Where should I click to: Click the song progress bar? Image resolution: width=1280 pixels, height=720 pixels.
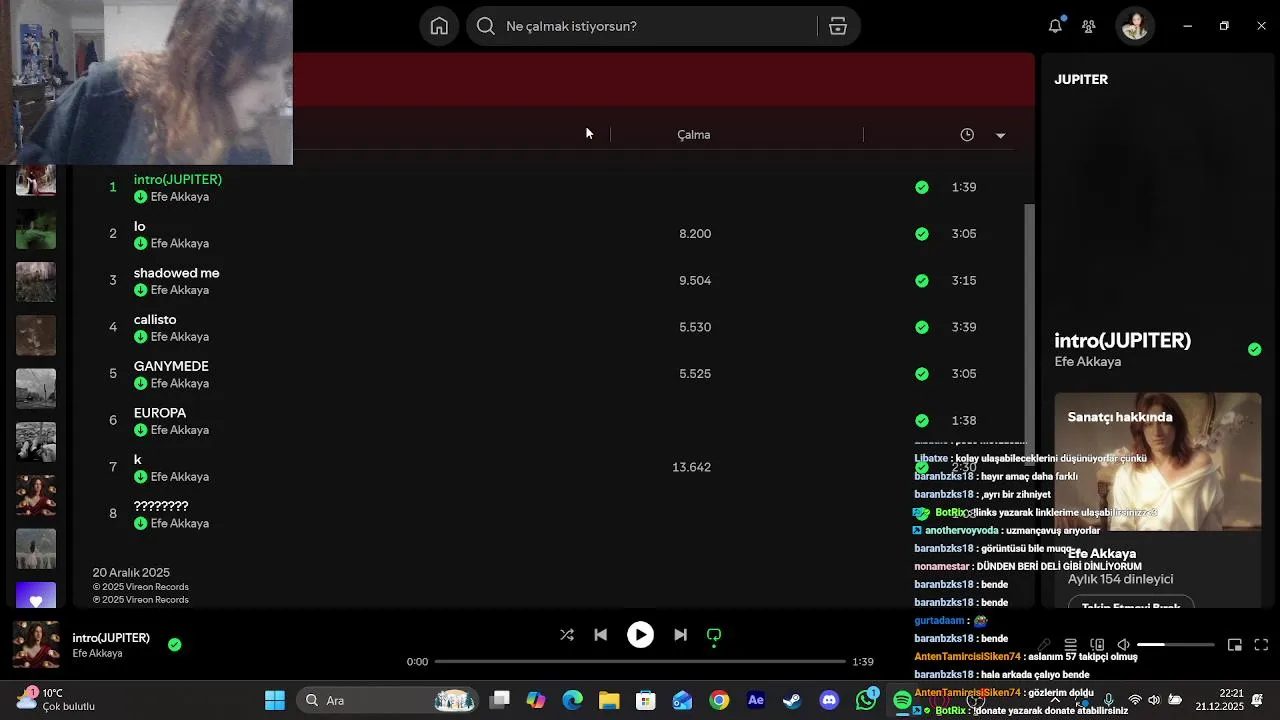(640, 661)
